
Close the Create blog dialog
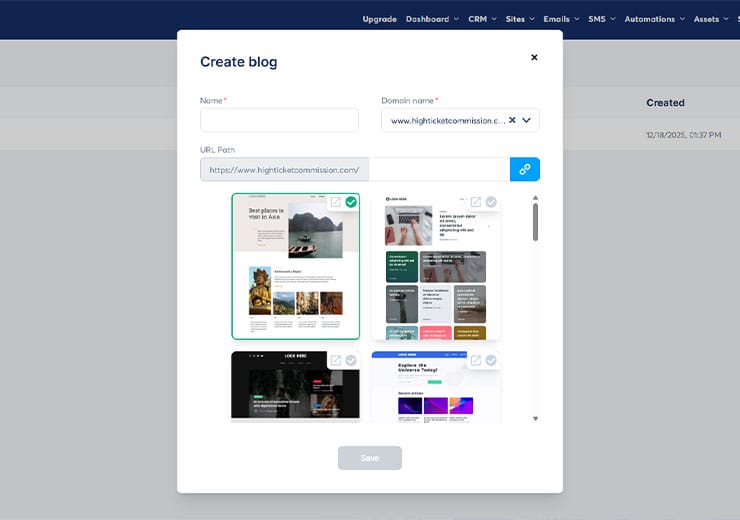534,58
